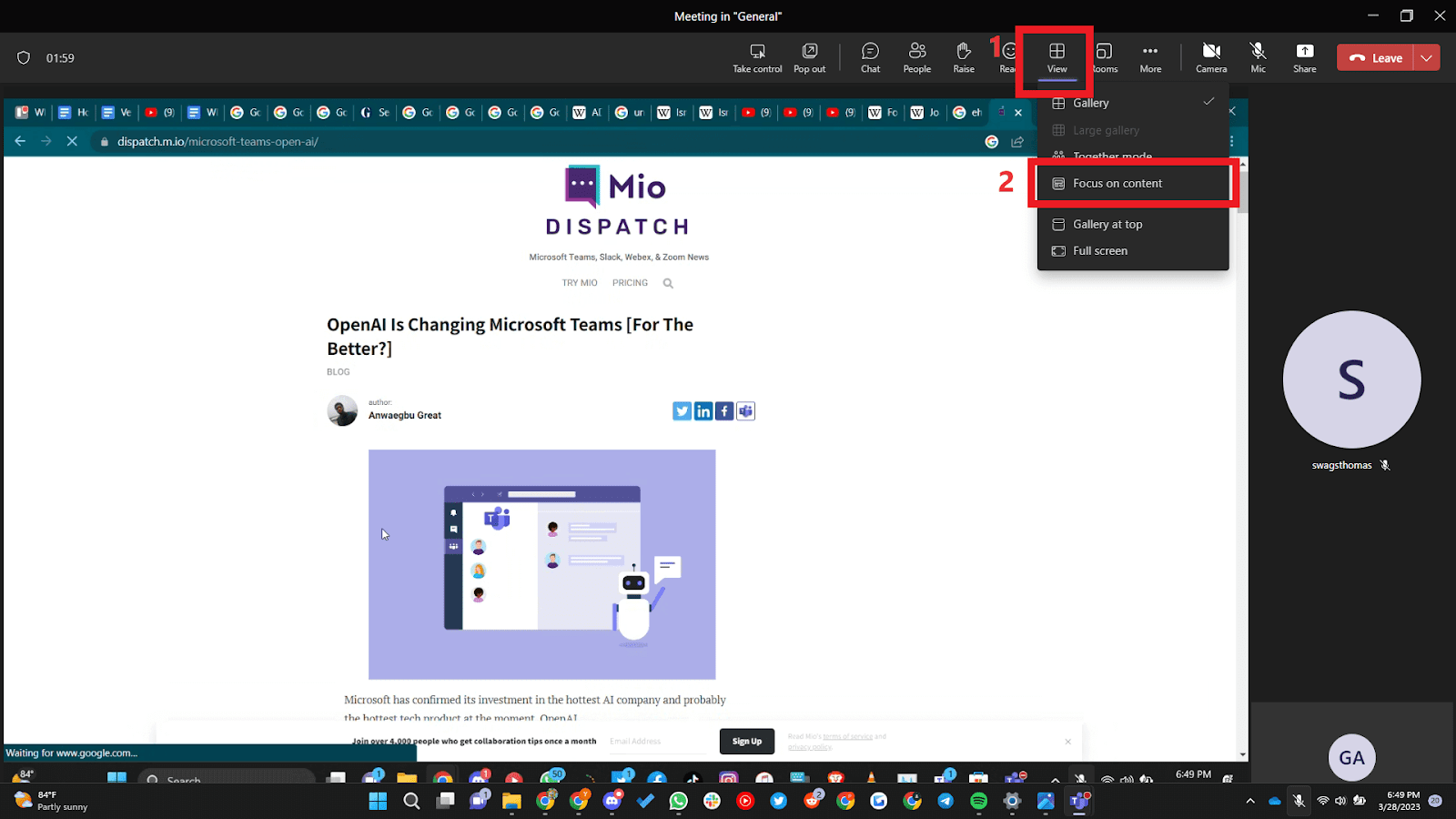The image size is (1456, 819).
Task: Open WhatsApp from the taskbar
Action: click(678, 801)
